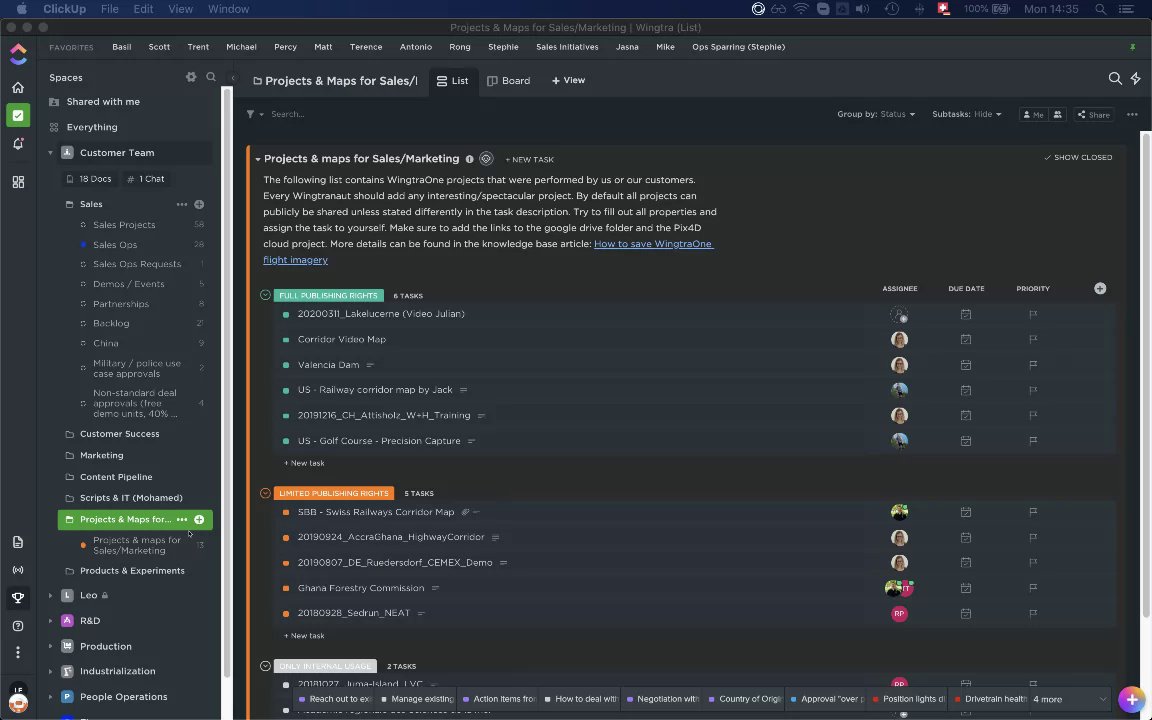Set priority flag for Ghana Forestry Commission
Viewport: 1152px width, 720px height.
(1033, 588)
